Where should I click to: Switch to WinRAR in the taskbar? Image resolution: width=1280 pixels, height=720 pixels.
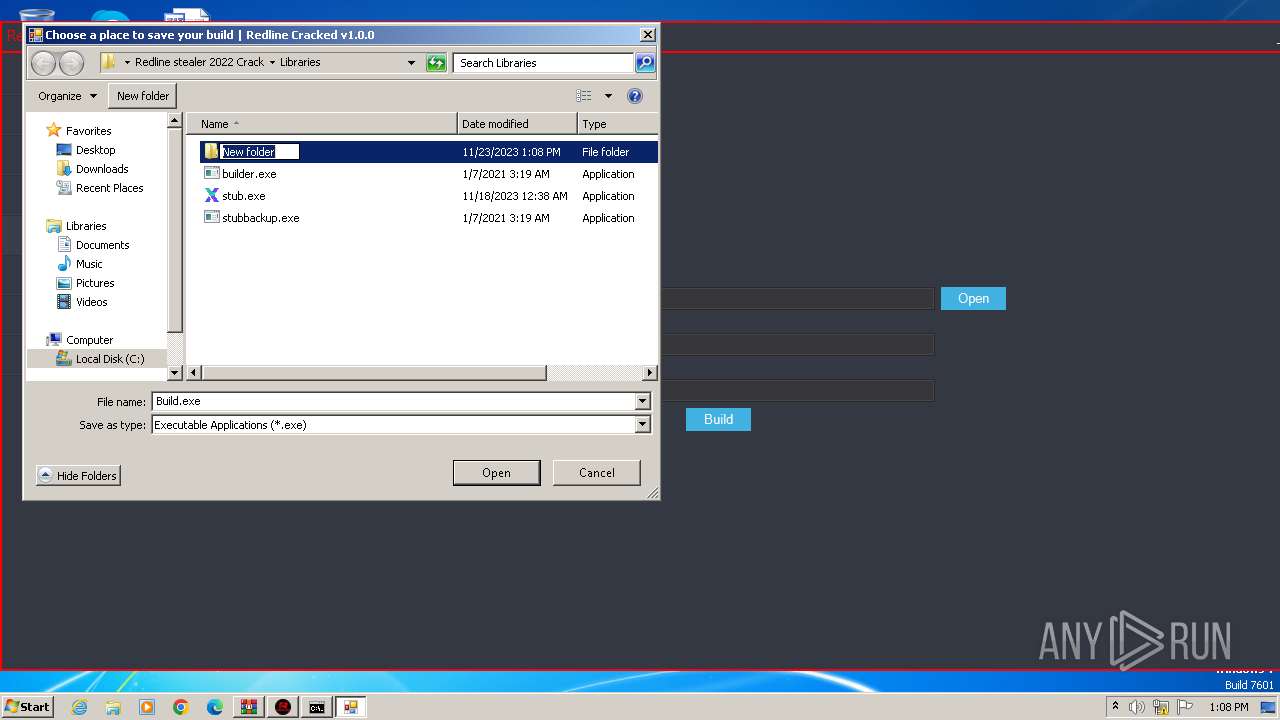249,707
